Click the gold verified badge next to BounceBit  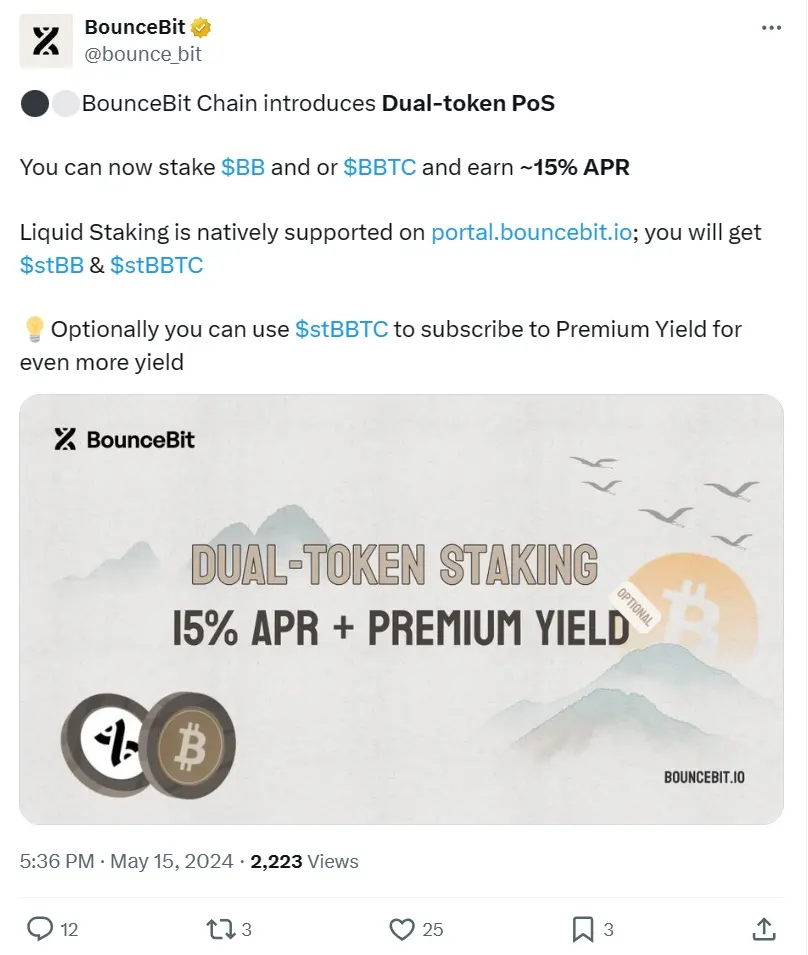199,27
